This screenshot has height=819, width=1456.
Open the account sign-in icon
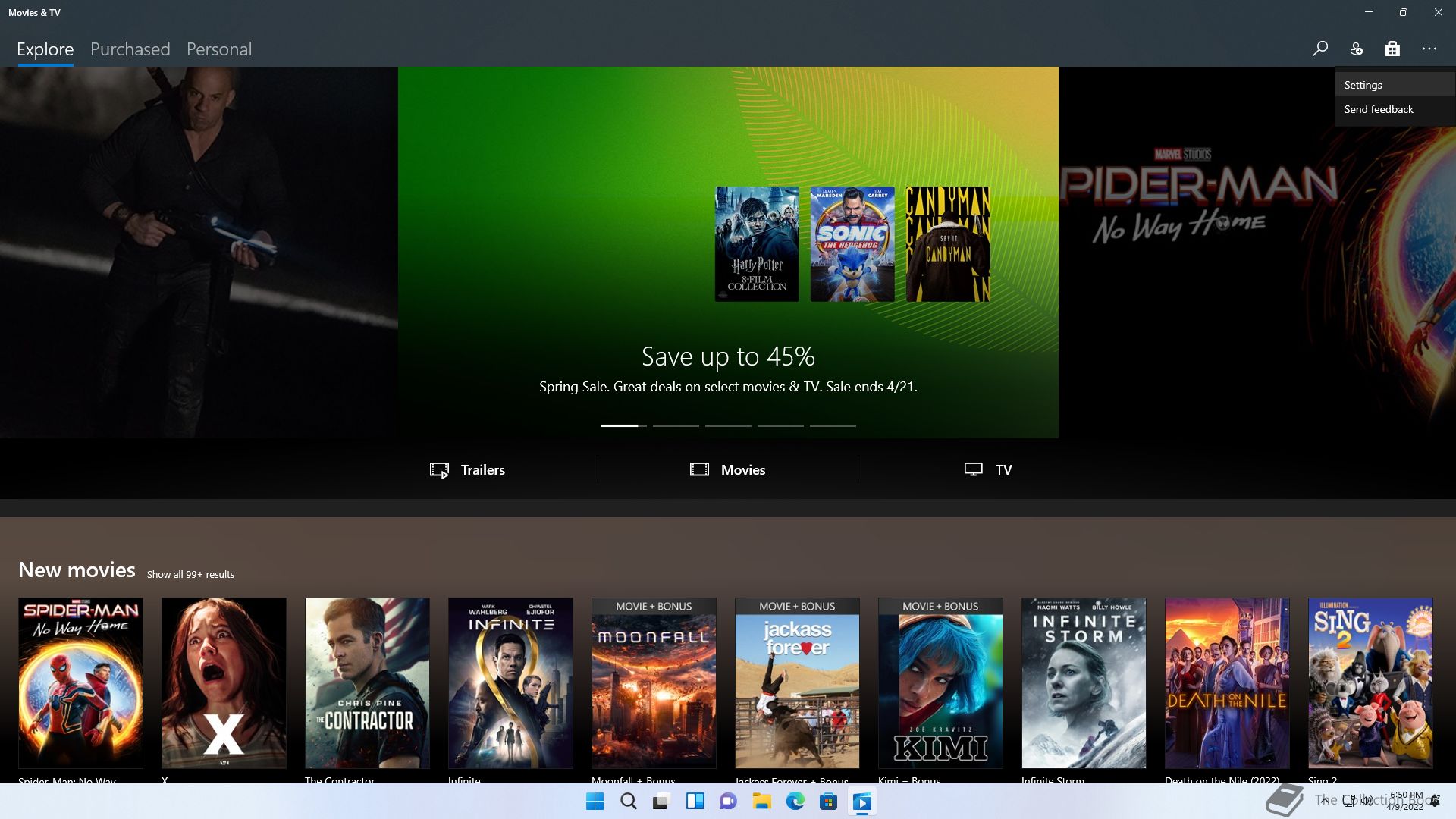(1356, 49)
